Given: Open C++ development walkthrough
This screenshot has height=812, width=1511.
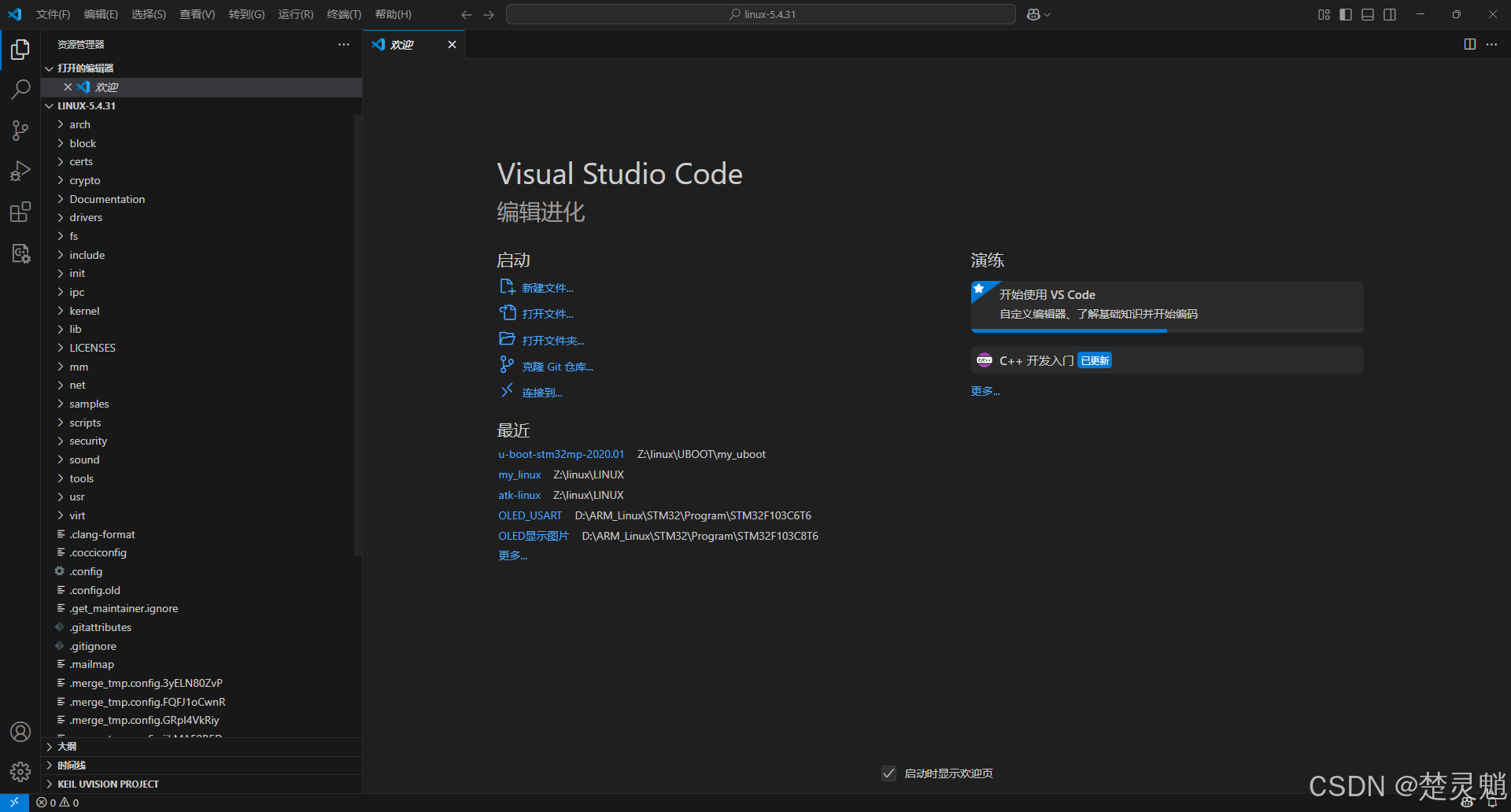Looking at the screenshot, I should (1167, 360).
